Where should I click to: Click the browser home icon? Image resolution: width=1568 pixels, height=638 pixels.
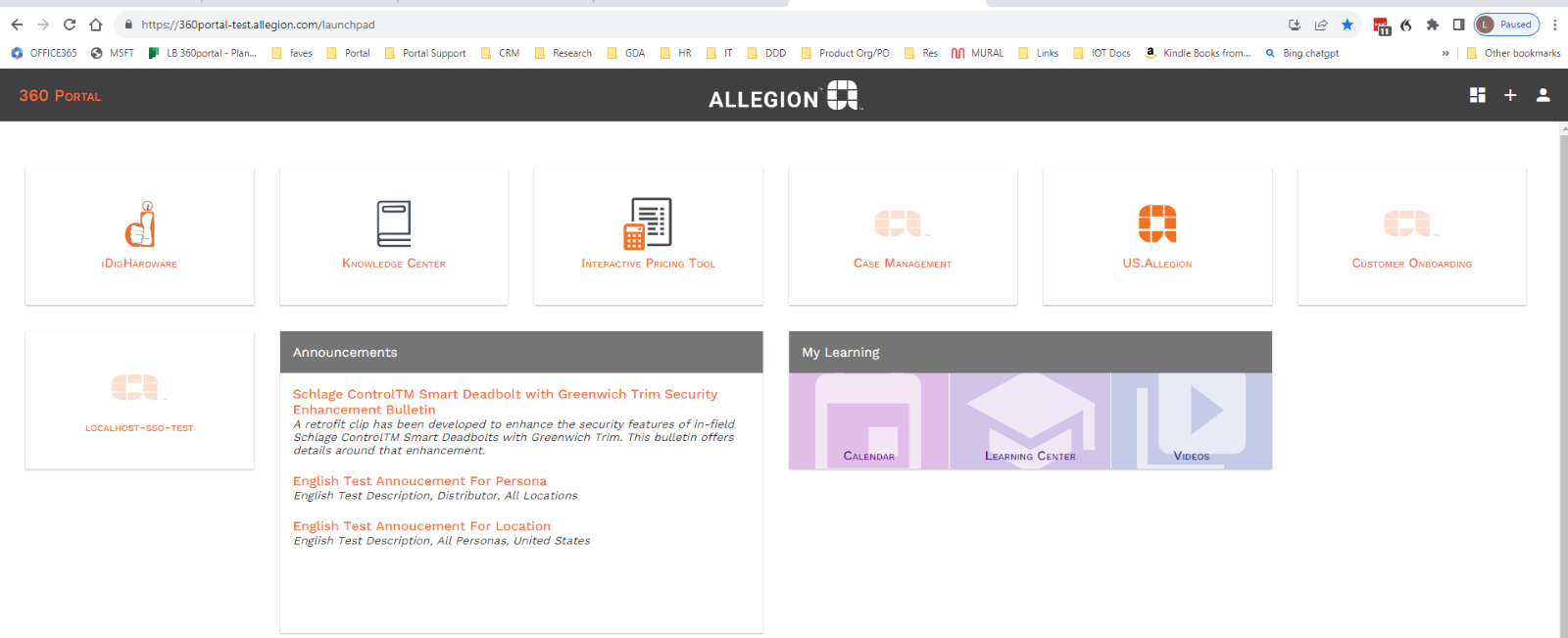point(95,25)
